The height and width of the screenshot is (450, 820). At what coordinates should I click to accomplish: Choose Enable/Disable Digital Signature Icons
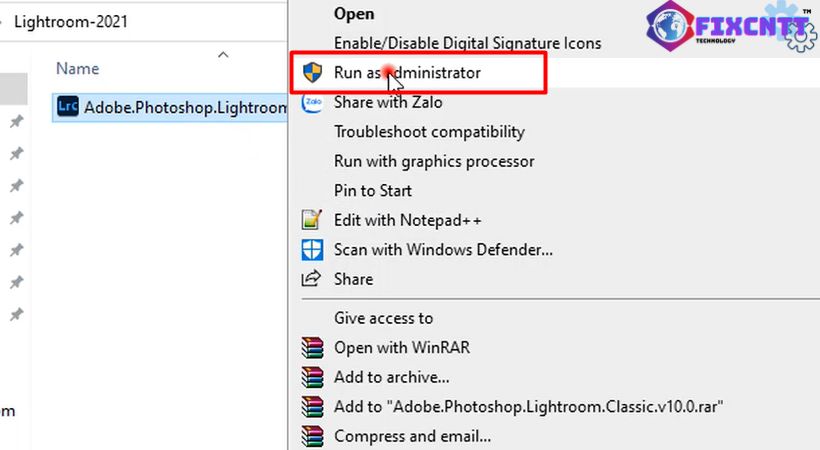pyautogui.click(x=468, y=43)
